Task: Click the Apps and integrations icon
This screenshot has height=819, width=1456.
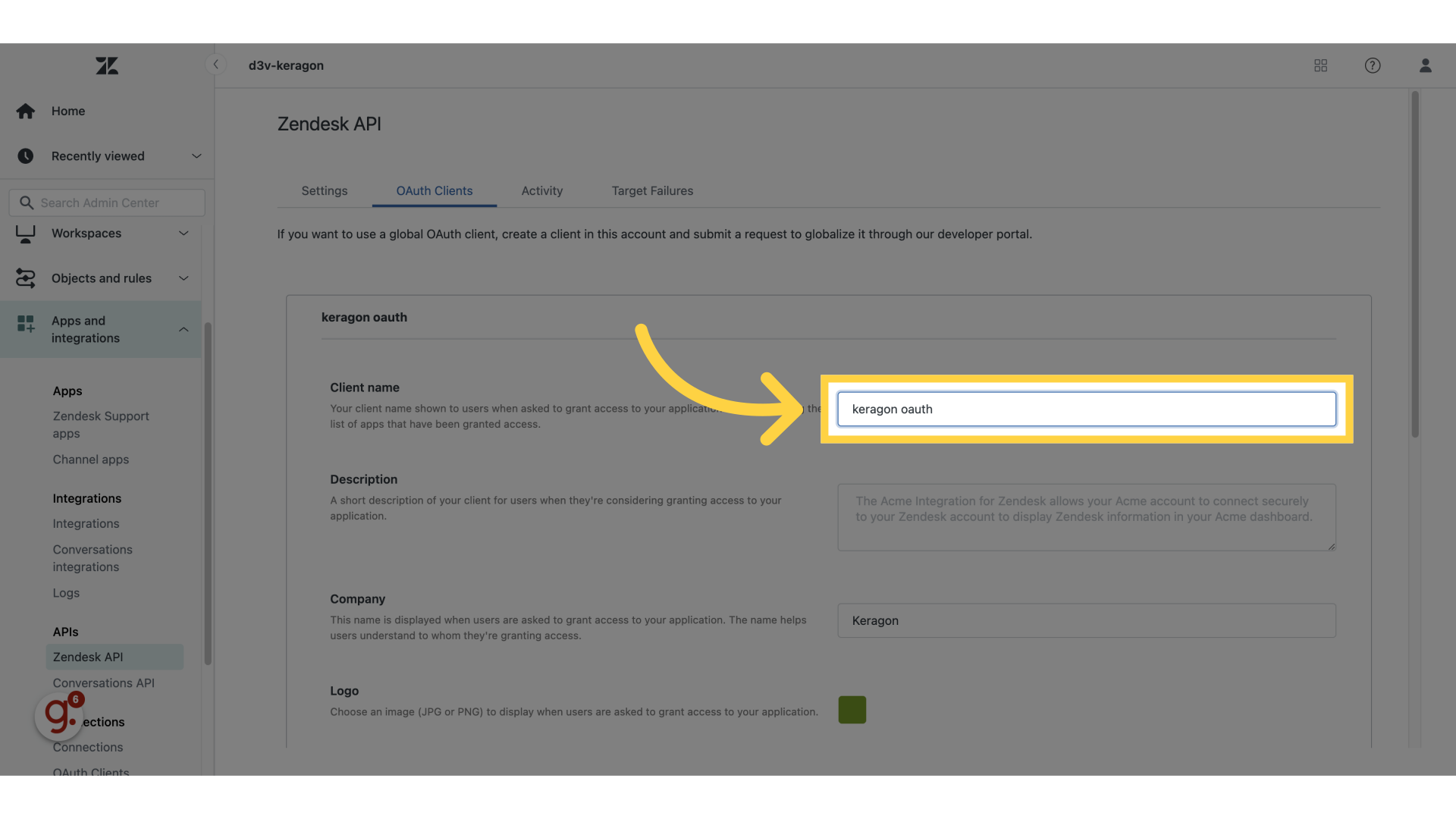Action: 25,324
